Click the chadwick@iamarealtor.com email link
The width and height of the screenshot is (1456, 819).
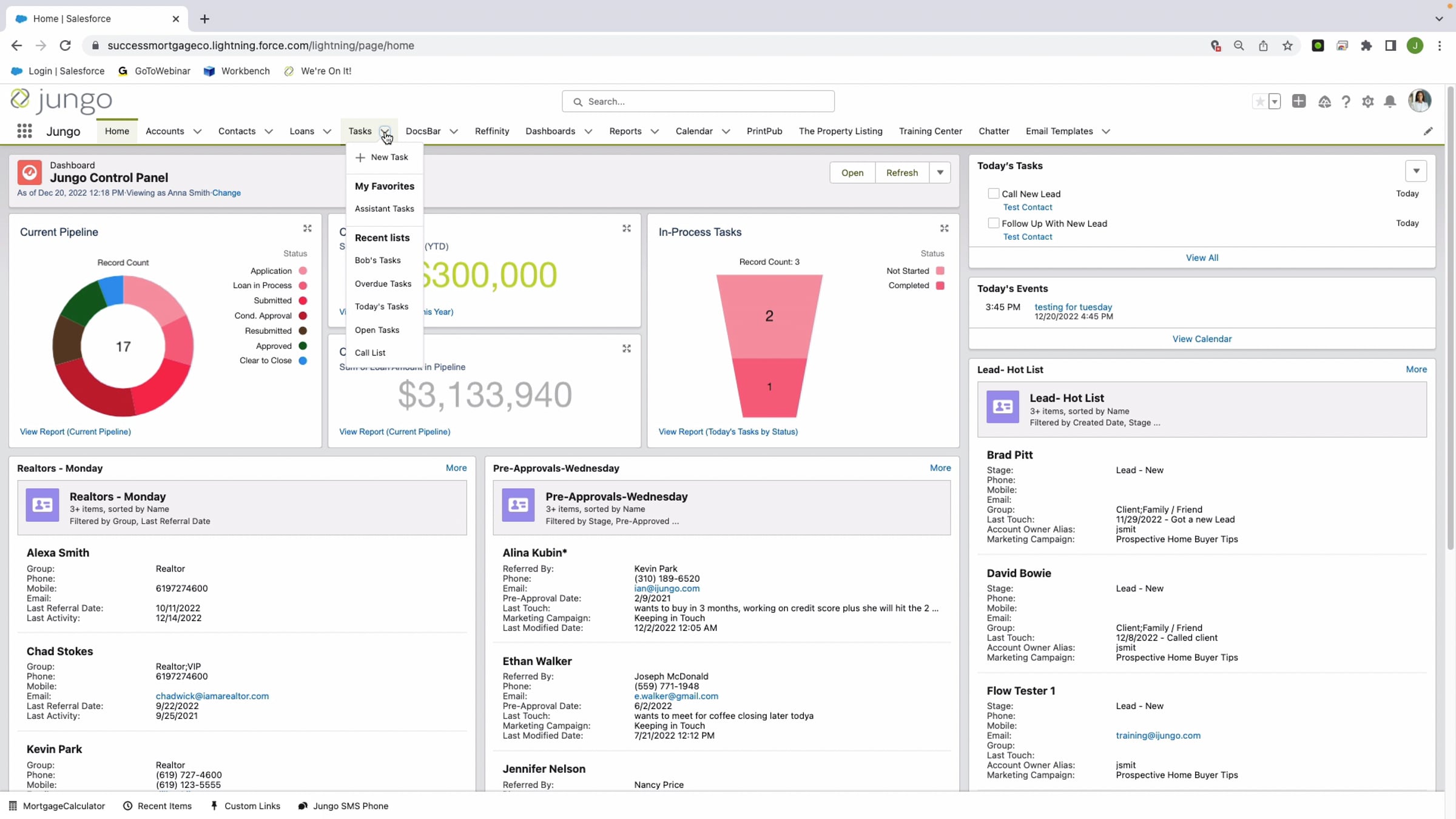(x=212, y=696)
